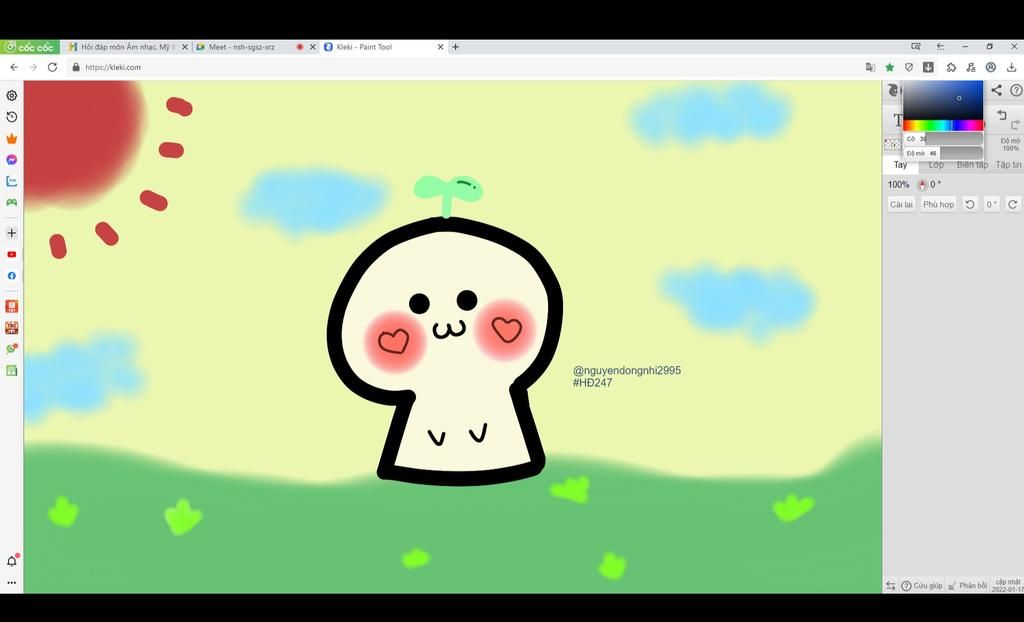This screenshot has width=1024, height=622.
Task: Click the checkered transparency swatch
Action: tap(892, 144)
